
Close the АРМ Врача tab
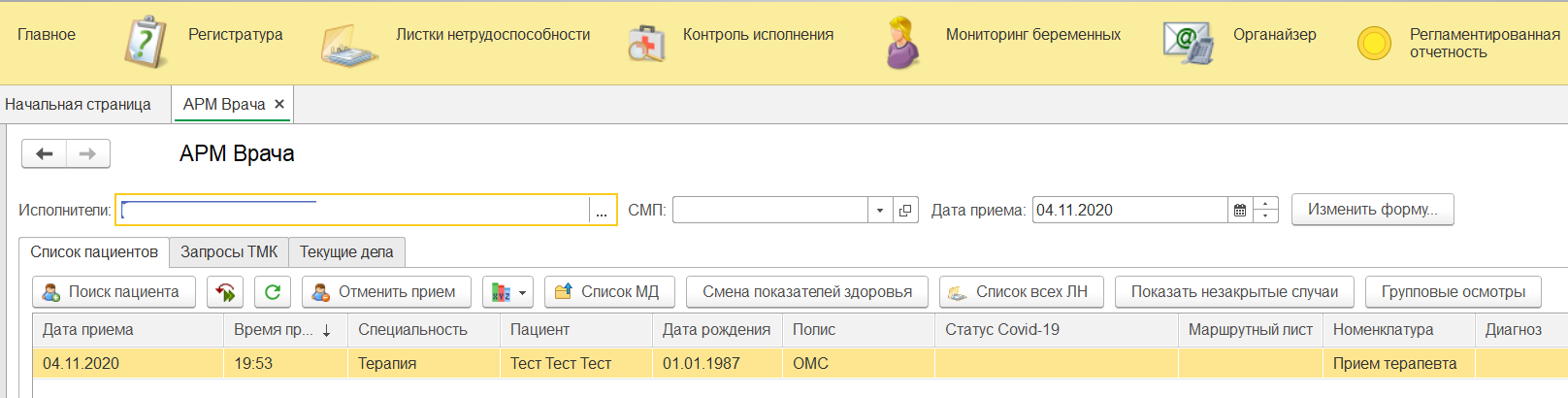pos(279,104)
